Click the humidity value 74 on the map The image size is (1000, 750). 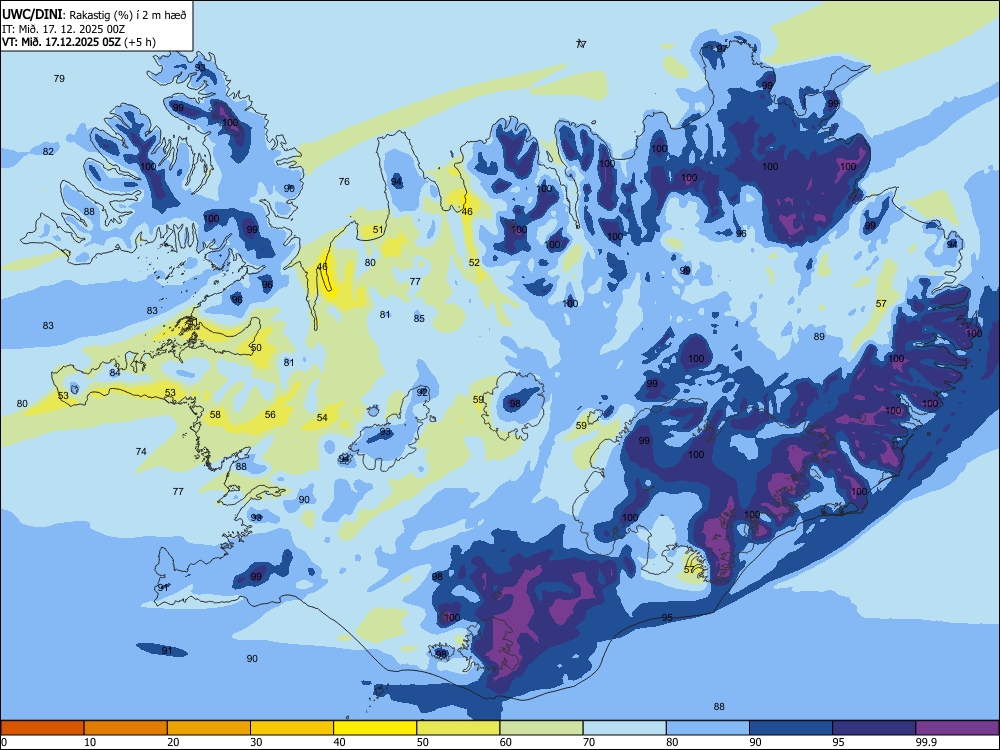141,452
